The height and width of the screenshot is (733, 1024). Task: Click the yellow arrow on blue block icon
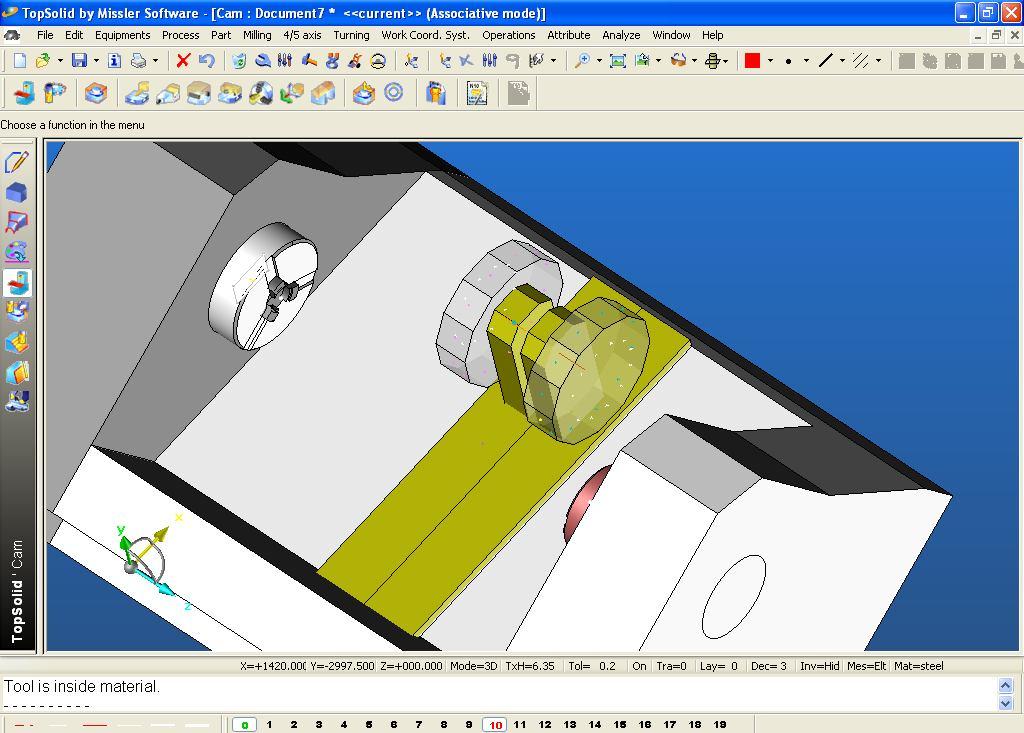coord(137,93)
